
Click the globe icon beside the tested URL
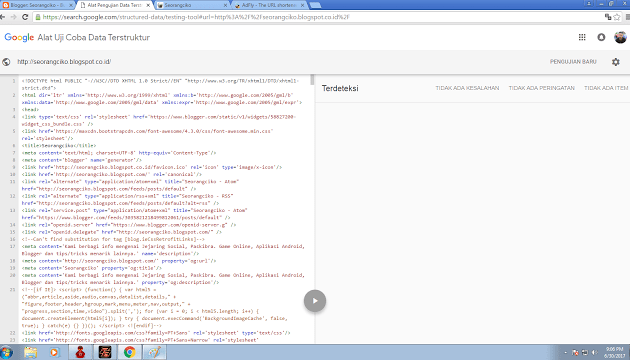coord(6,62)
